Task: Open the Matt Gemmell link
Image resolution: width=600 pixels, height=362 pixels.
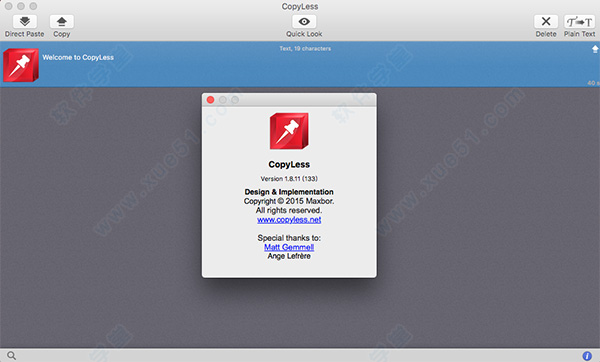Action: (289, 247)
